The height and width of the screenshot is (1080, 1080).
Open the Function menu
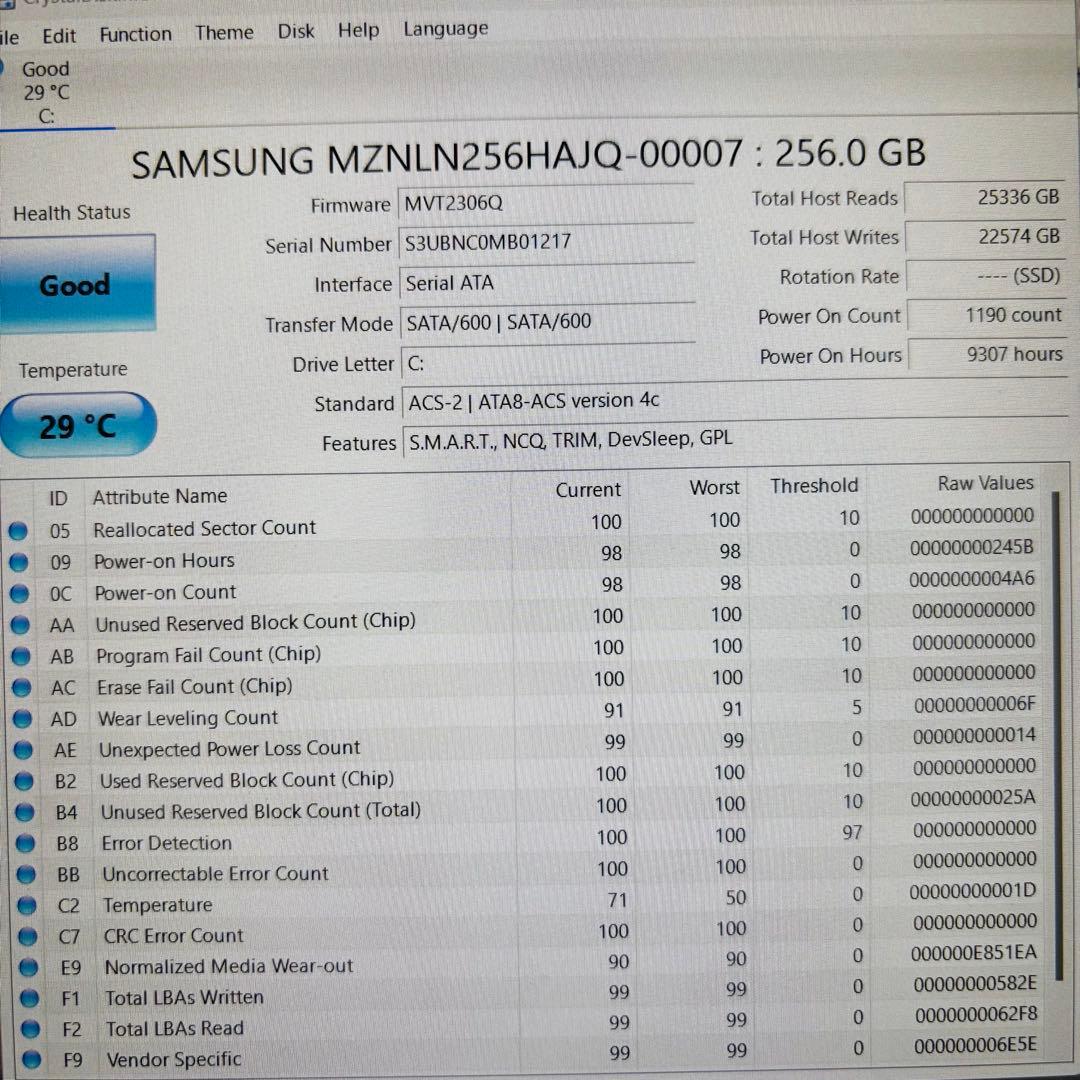tap(135, 34)
